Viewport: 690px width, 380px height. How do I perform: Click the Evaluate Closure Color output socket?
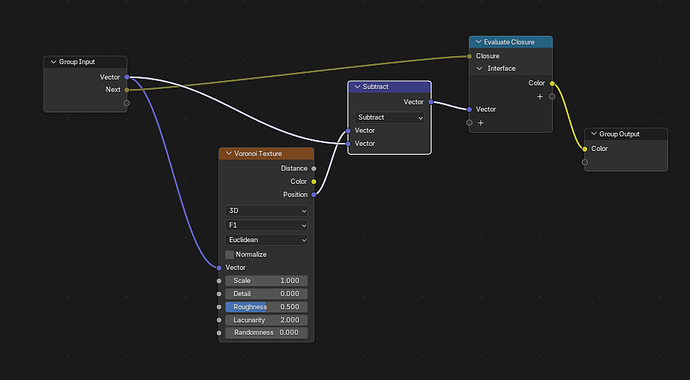coord(552,84)
